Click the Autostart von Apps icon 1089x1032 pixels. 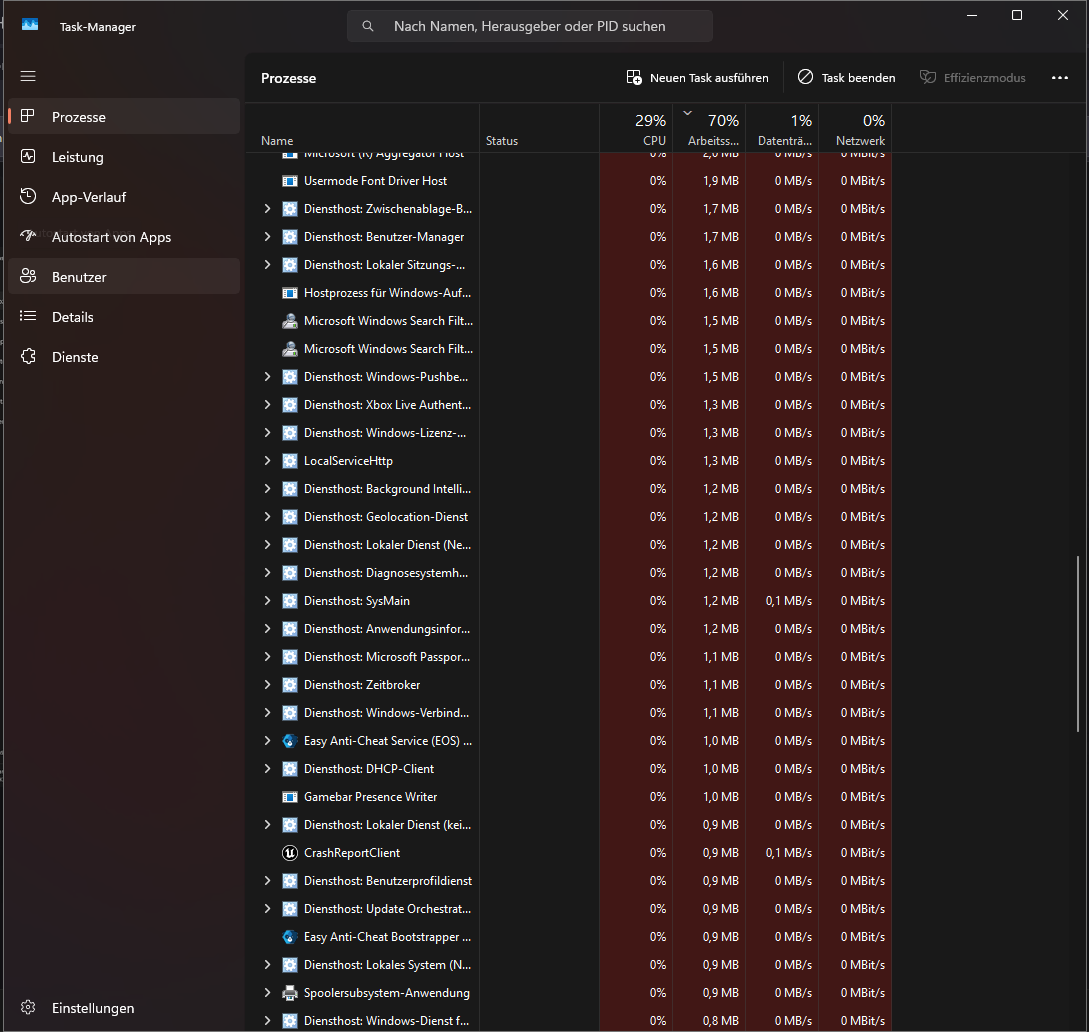click(28, 236)
